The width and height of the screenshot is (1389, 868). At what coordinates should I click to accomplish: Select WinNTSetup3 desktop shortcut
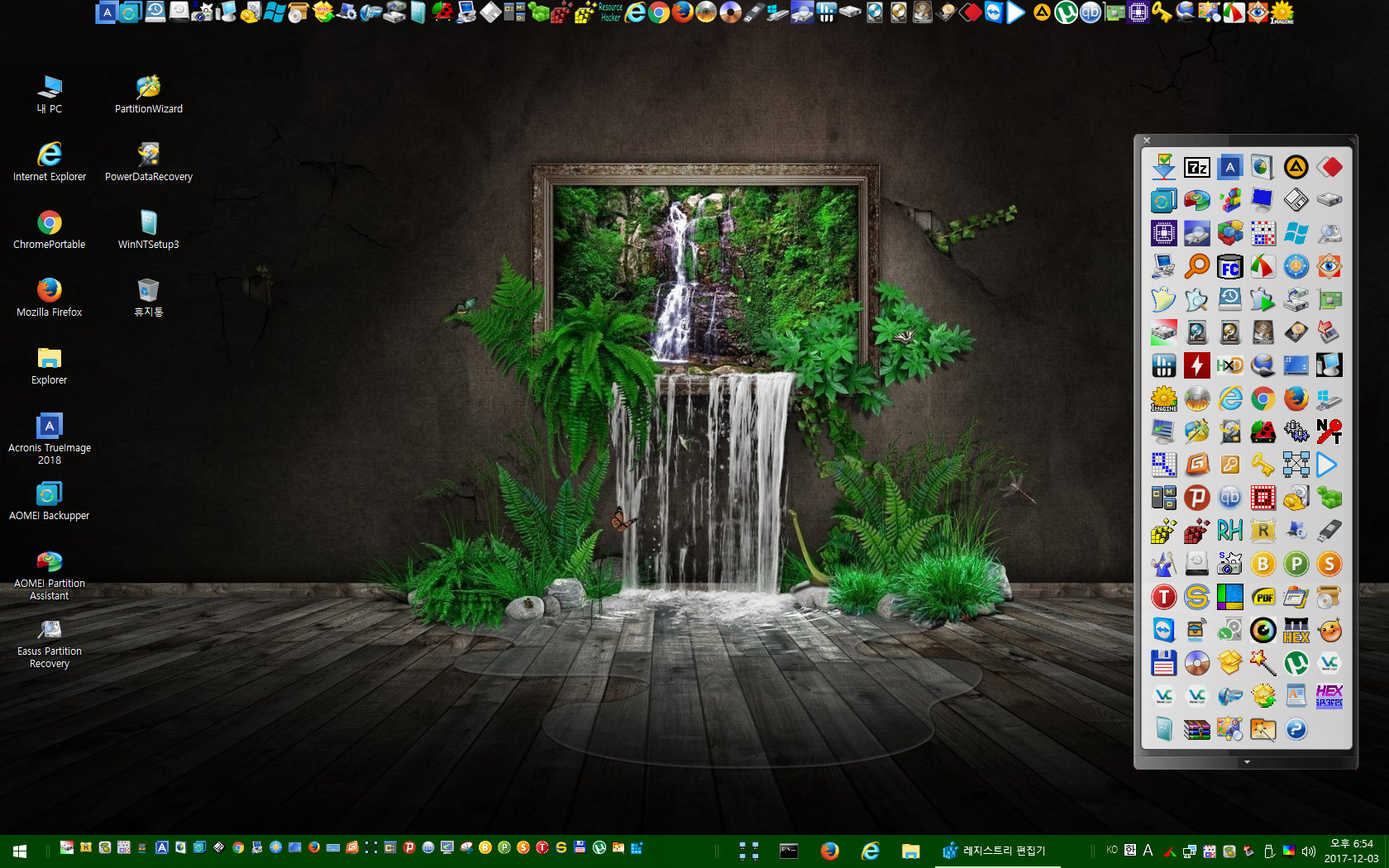tap(149, 230)
